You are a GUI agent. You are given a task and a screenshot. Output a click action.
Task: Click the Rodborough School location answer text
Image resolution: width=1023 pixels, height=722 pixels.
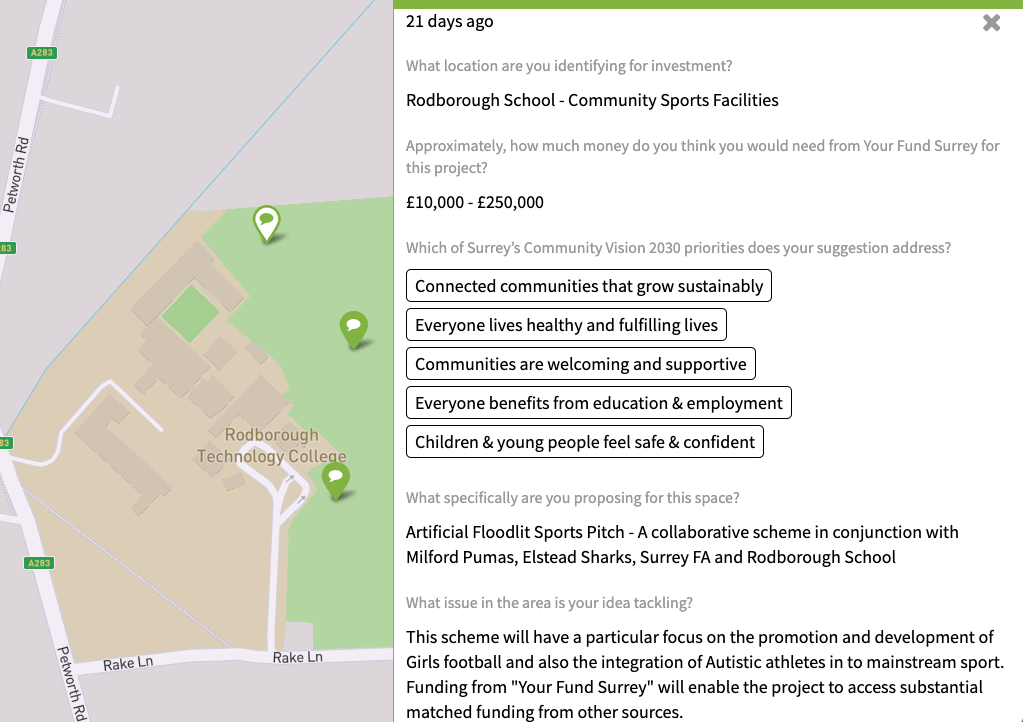tap(592, 100)
